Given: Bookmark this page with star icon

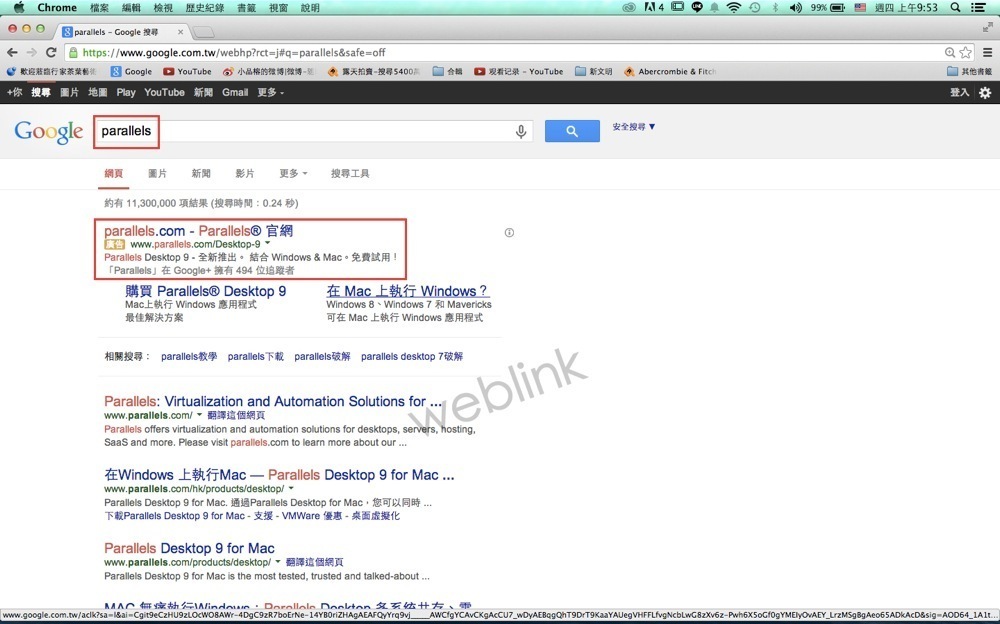Looking at the screenshot, I should [966, 52].
